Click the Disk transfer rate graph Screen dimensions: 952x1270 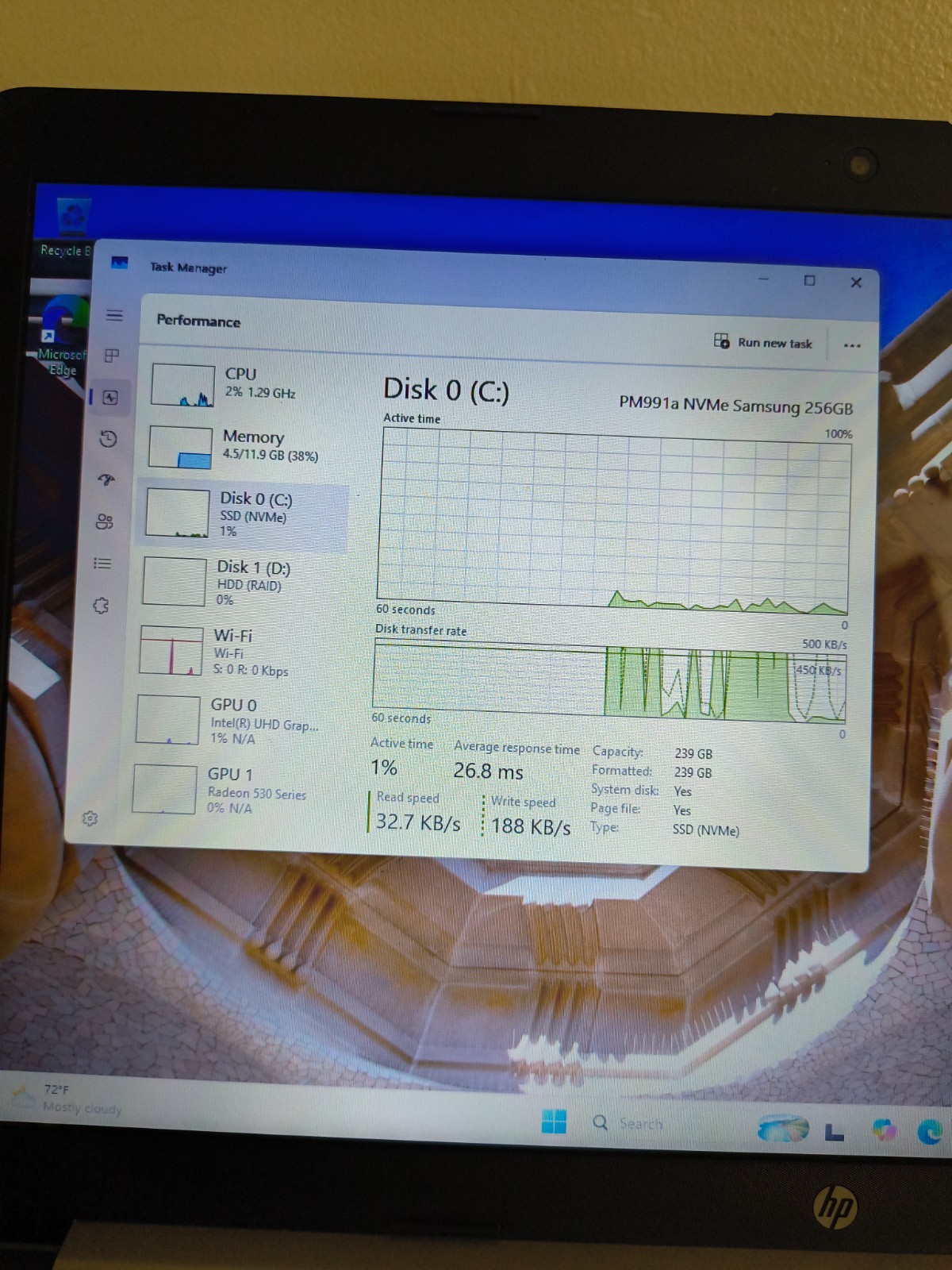[x=608, y=682]
